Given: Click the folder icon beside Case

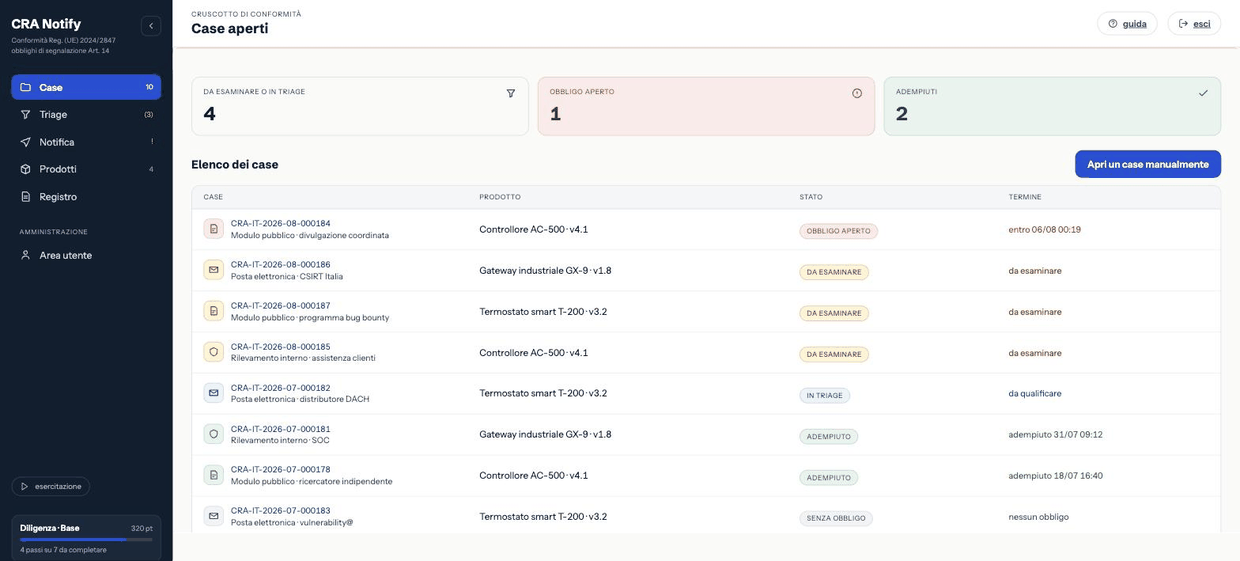Looking at the screenshot, I should click(x=26, y=87).
